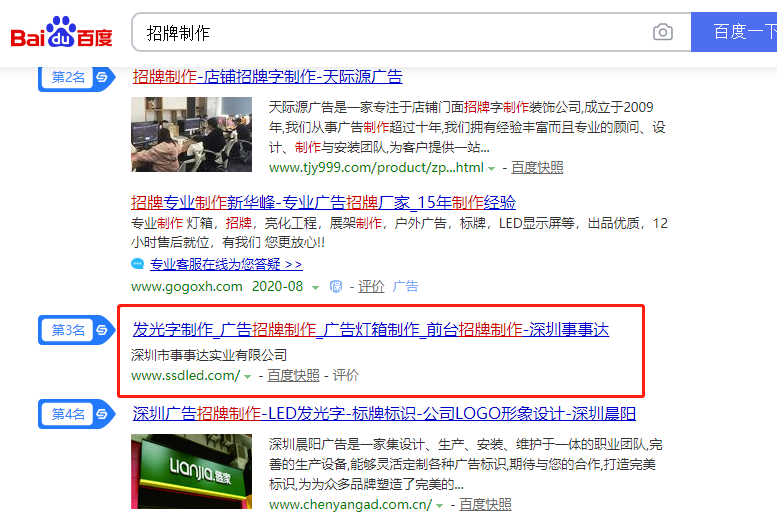Open 百度快照 for tjy999.com result
This screenshot has width=777, height=521.
537,168
